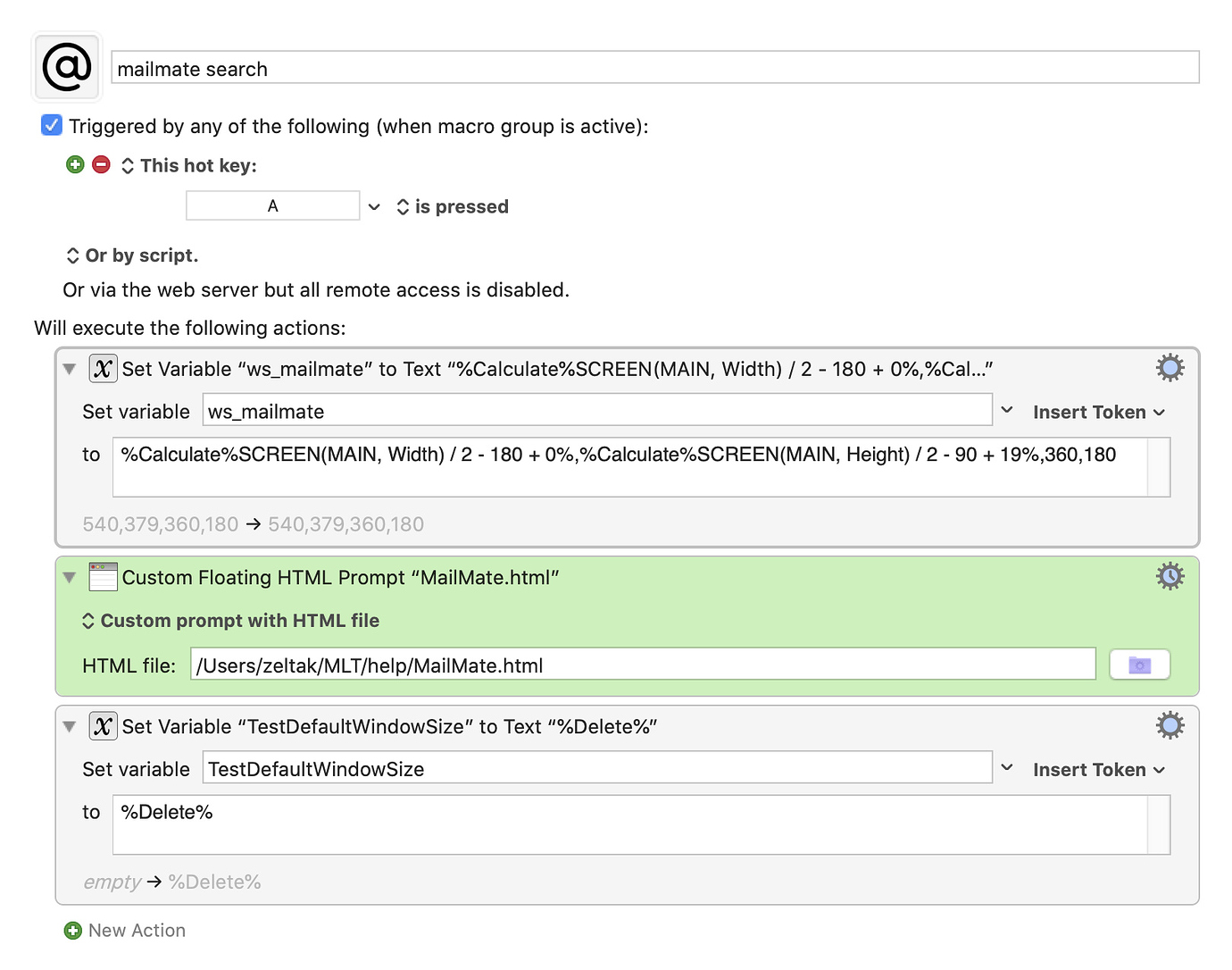The height and width of the screenshot is (970, 1232).
Task: Click green plus to add trigger
Action: (x=75, y=164)
